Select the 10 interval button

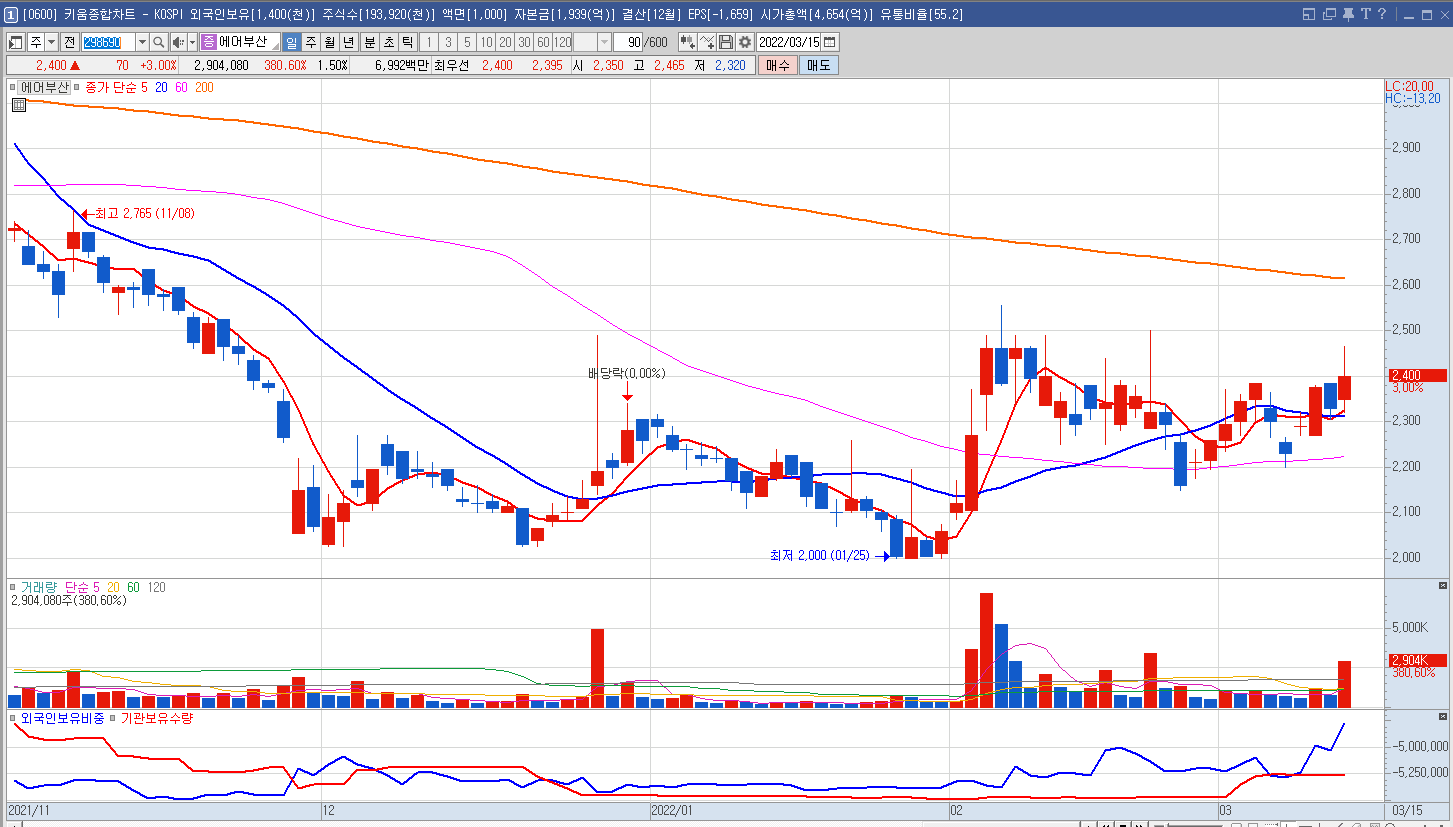[486, 42]
